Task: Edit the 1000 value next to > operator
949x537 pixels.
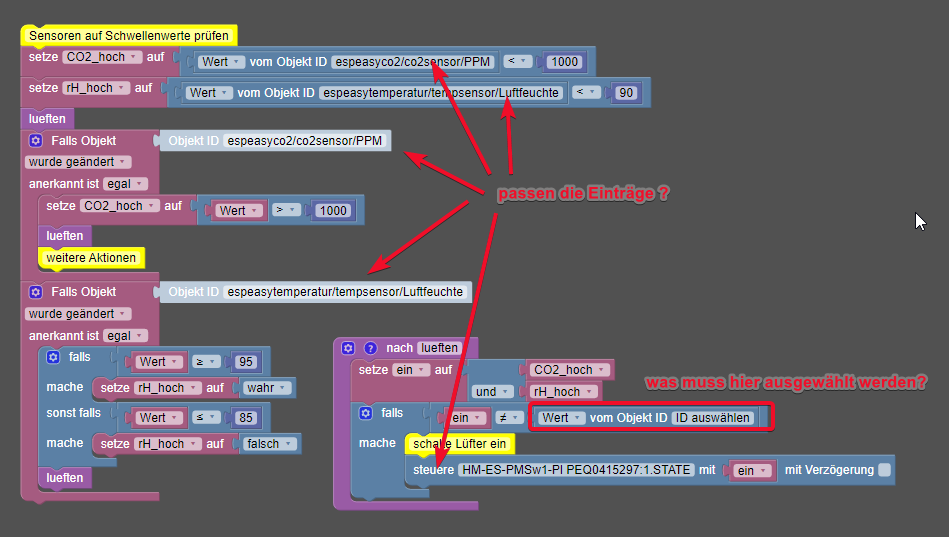Action: tap(333, 211)
